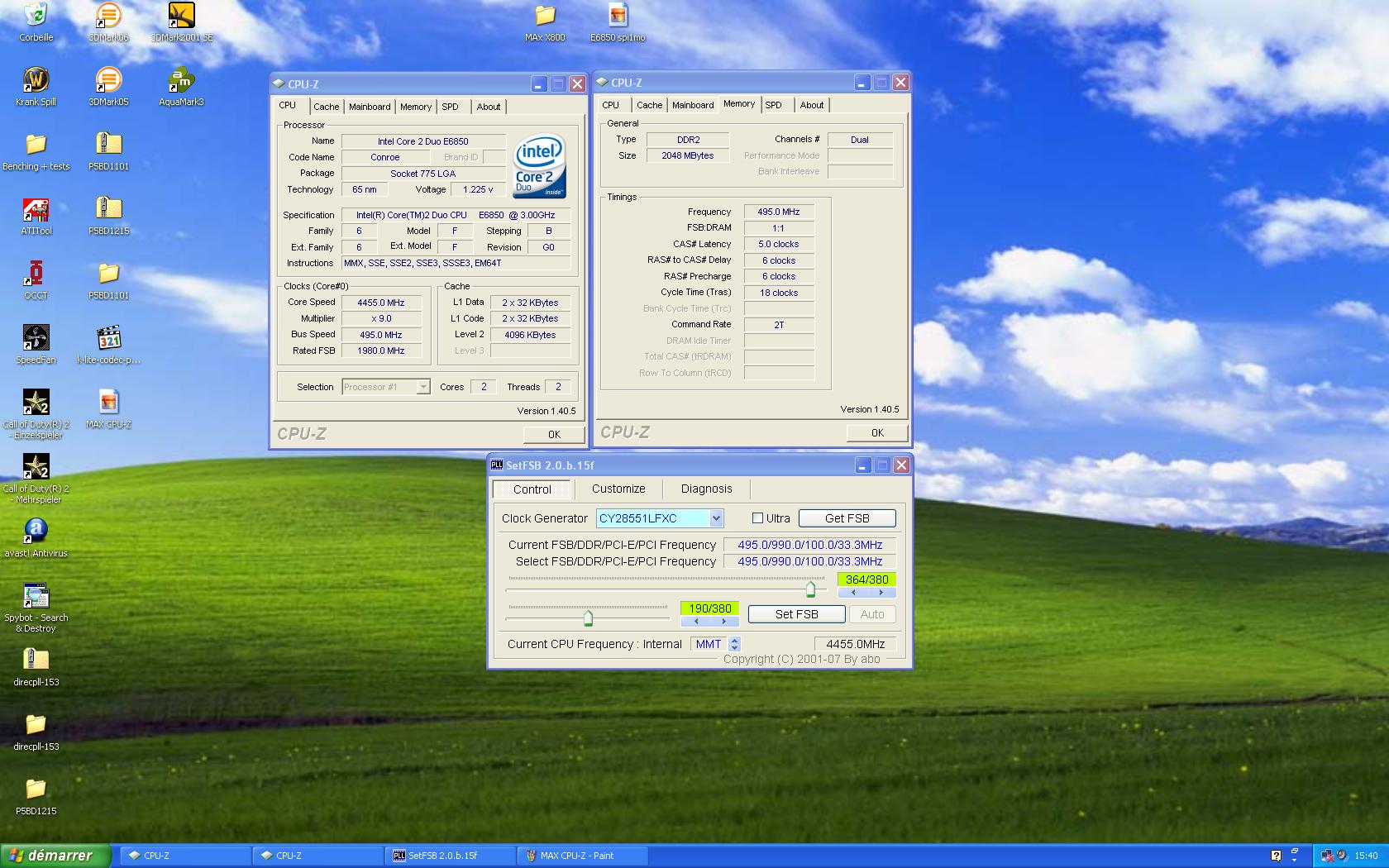This screenshot has height=868, width=1389.
Task: Open the 3DMark2001 SE desktop shortcut
Action: click(181, 14)
